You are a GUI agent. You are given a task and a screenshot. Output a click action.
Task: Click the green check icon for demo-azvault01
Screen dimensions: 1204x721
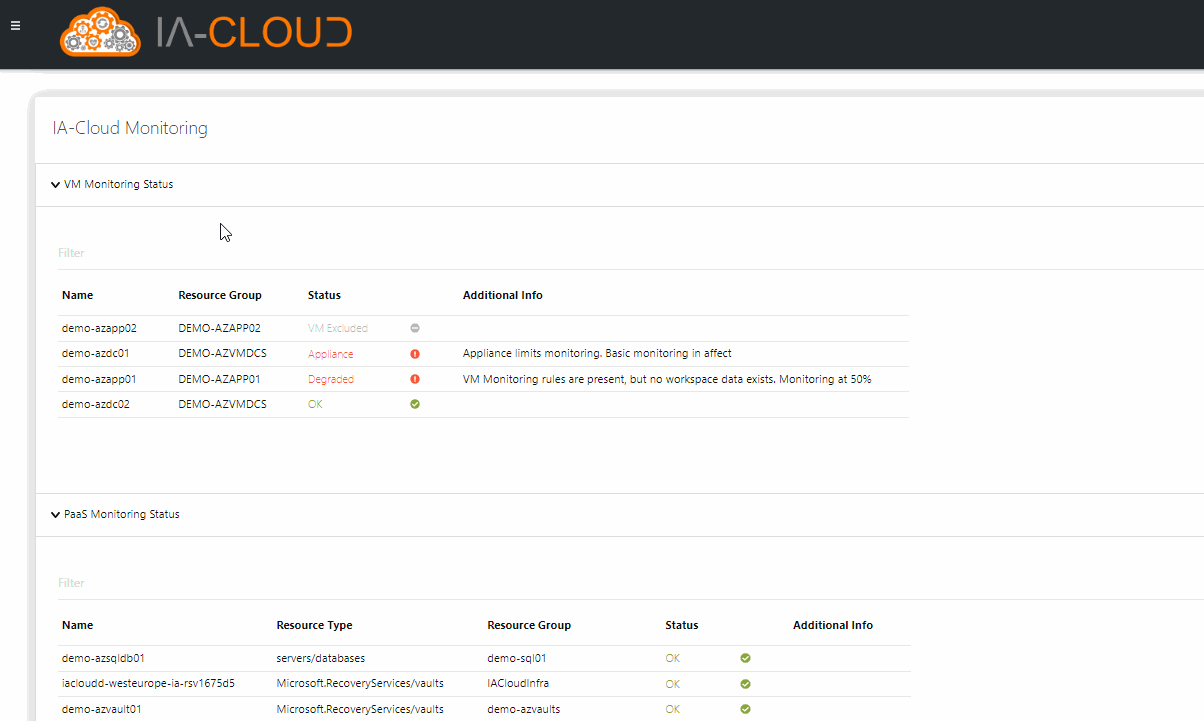coord(745,709)
